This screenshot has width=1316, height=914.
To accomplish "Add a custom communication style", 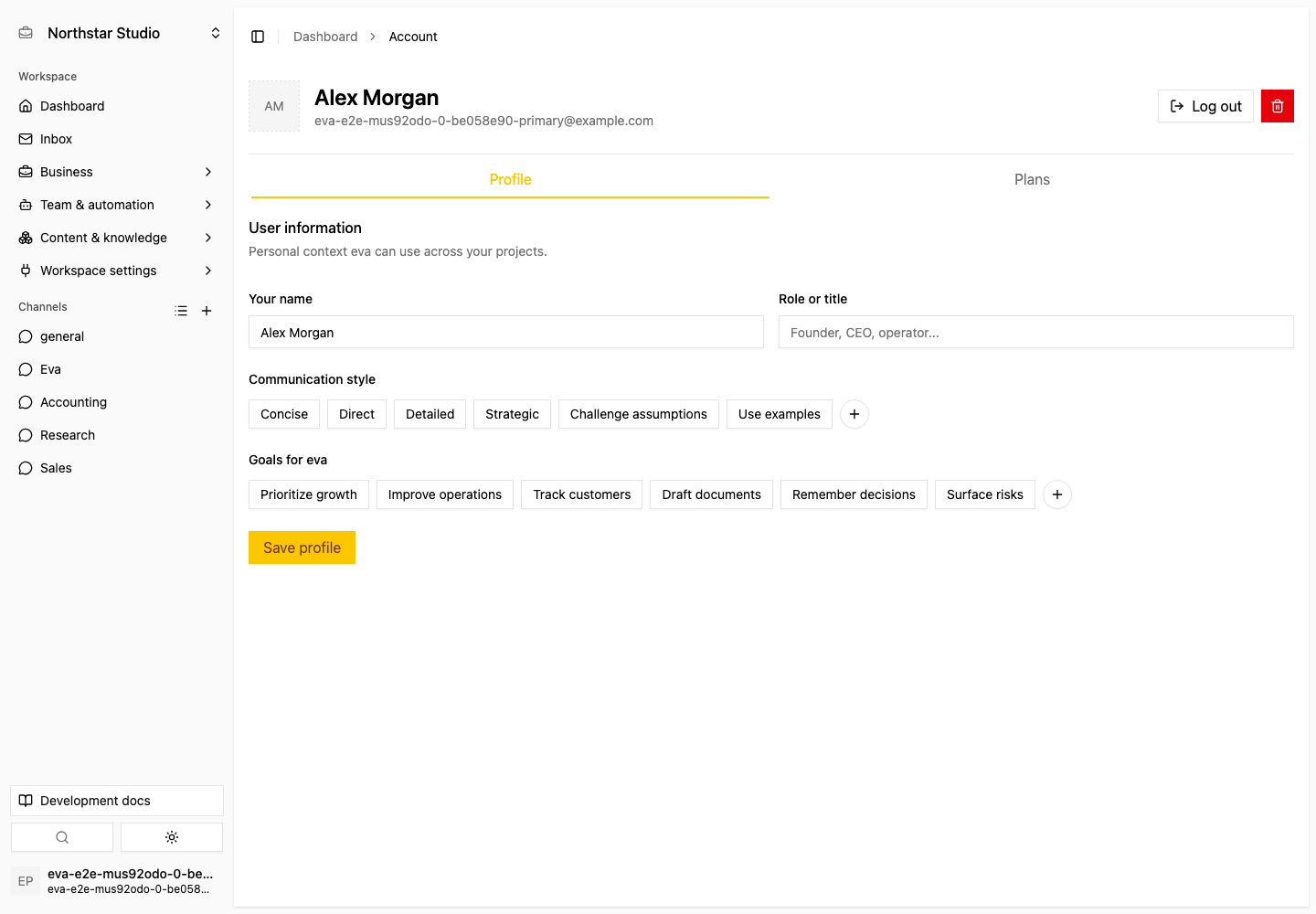I will (x=854, y=414).
